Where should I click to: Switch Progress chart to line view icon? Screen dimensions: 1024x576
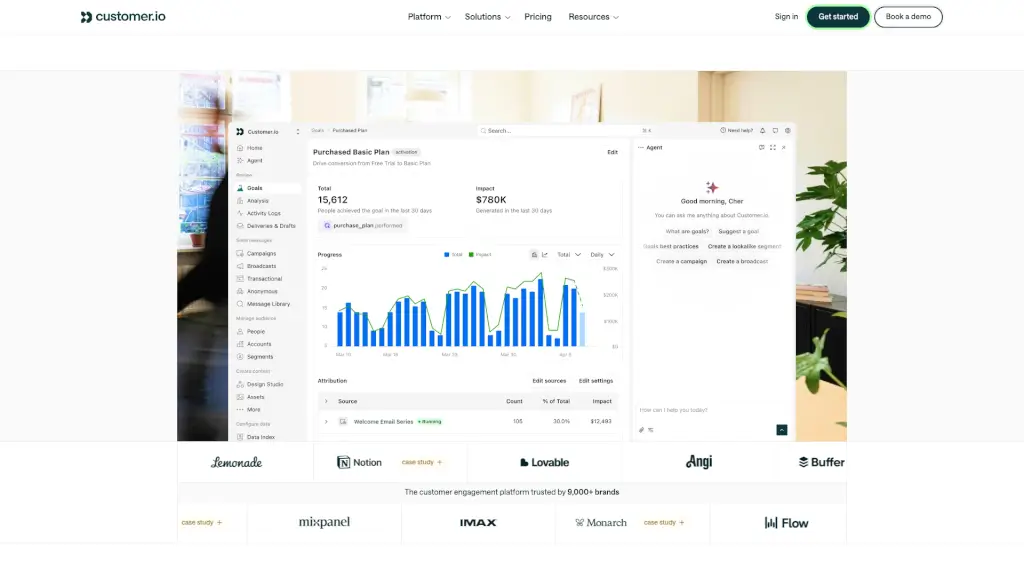click(545, 255)
